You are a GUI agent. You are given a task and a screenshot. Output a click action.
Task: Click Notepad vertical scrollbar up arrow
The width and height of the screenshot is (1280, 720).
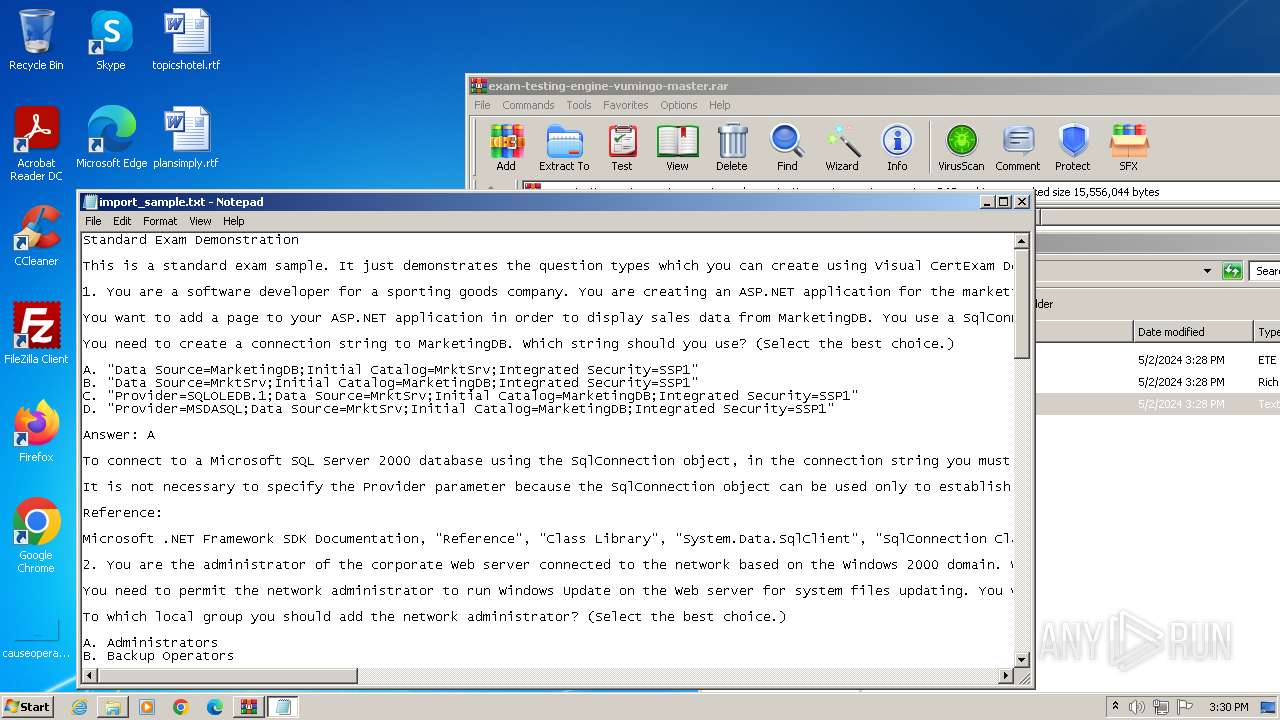coord(1022,241)
